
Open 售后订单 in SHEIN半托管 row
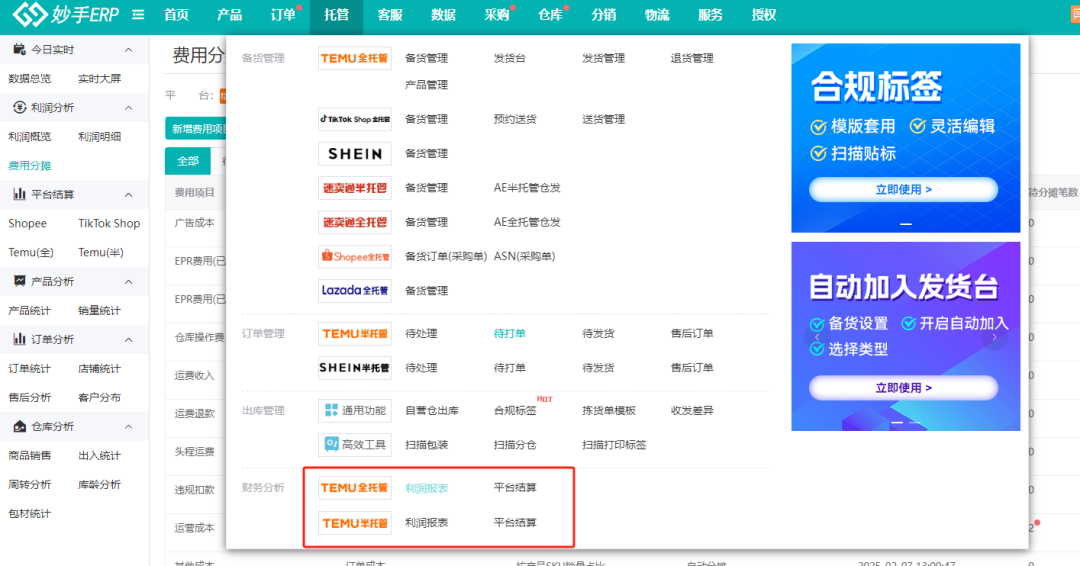pyautogui.click(x=692, y=368)
